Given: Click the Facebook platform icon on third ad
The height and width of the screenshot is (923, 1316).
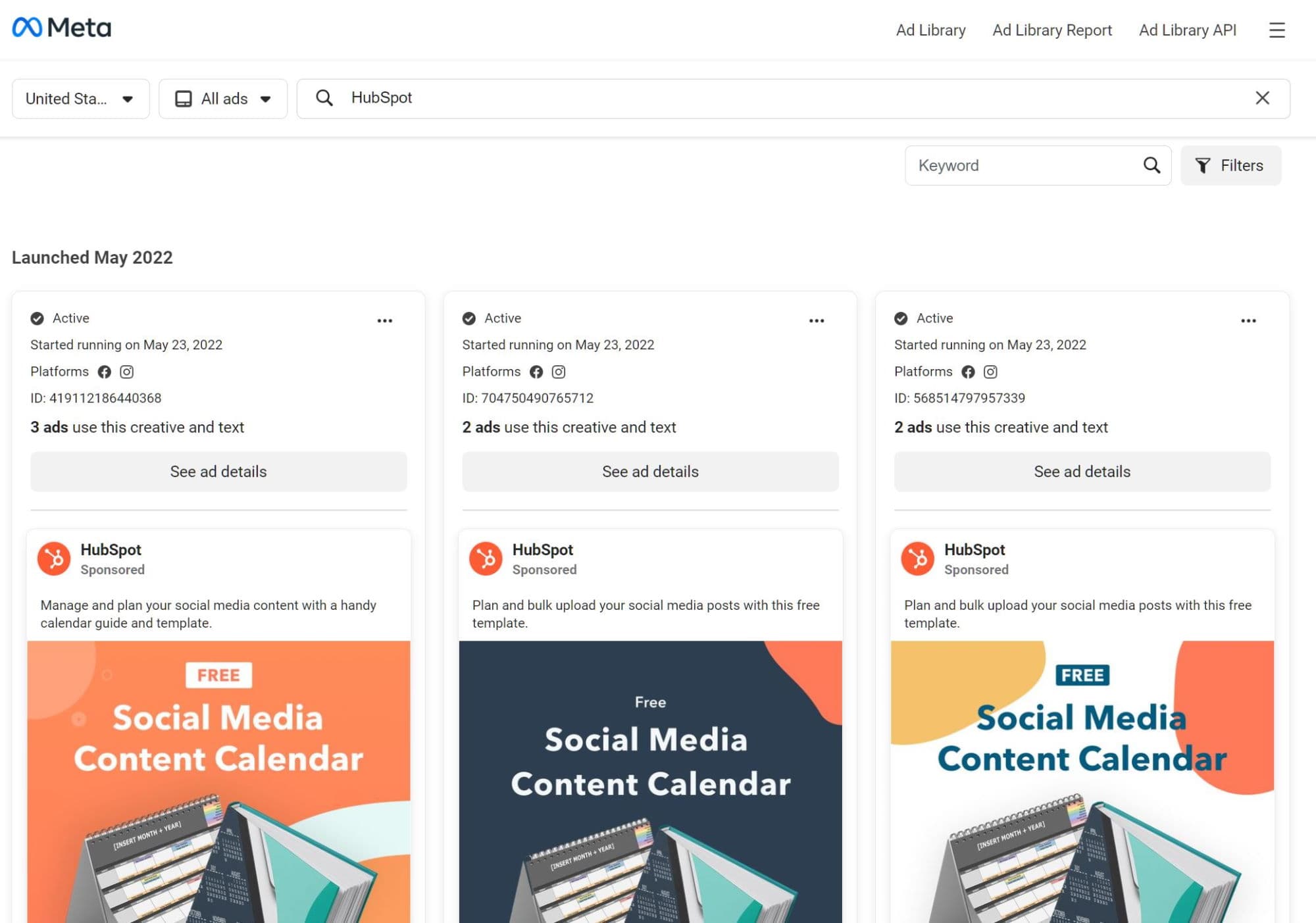Looking at the screenshot, I should pos(967,371).
